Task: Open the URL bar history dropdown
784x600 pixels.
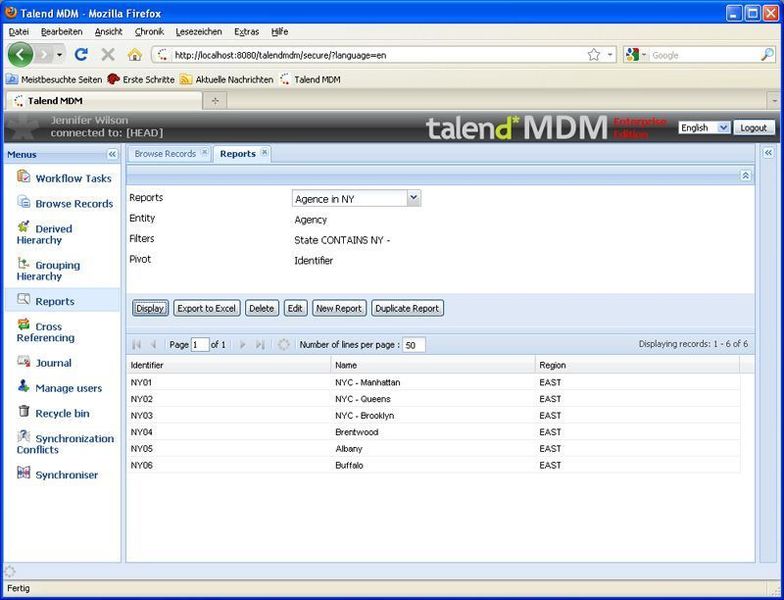Action: tap(610, 54)
